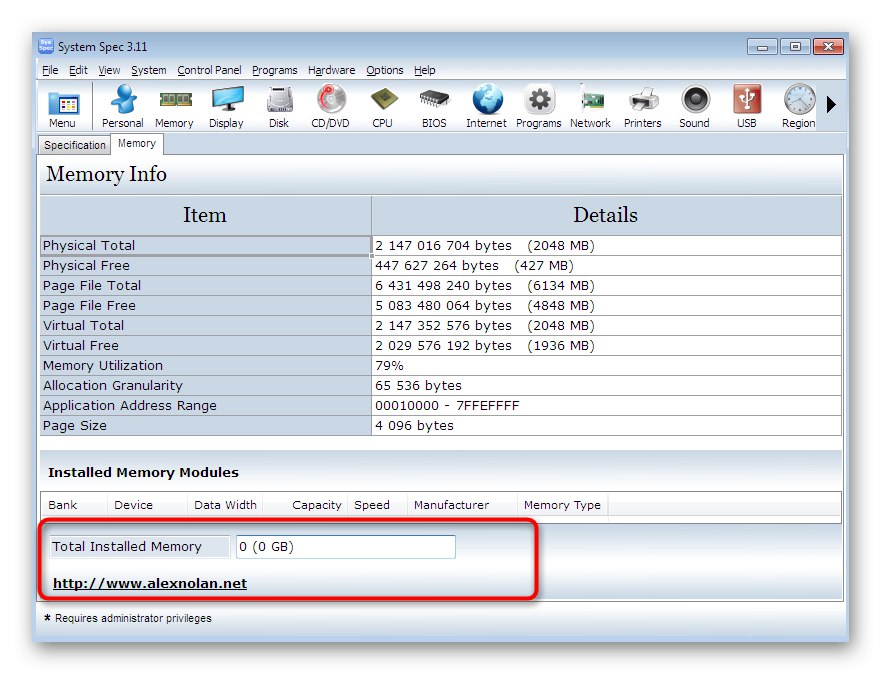Click the Total Installed Memory value field
The width and height of the screenshot is (881, 674).
pos(346,547)
